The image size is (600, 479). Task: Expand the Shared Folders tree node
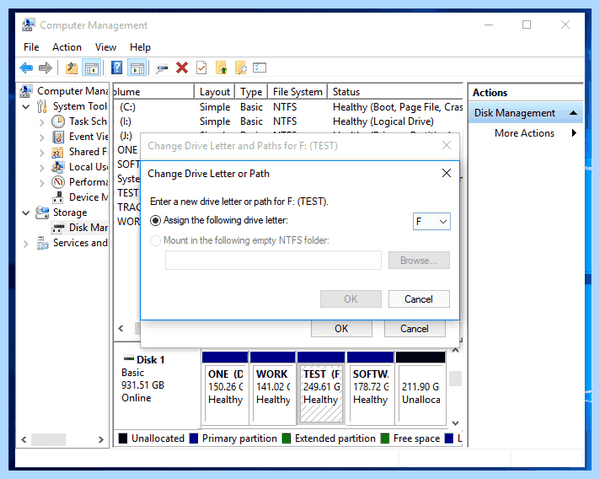(42, 153)
